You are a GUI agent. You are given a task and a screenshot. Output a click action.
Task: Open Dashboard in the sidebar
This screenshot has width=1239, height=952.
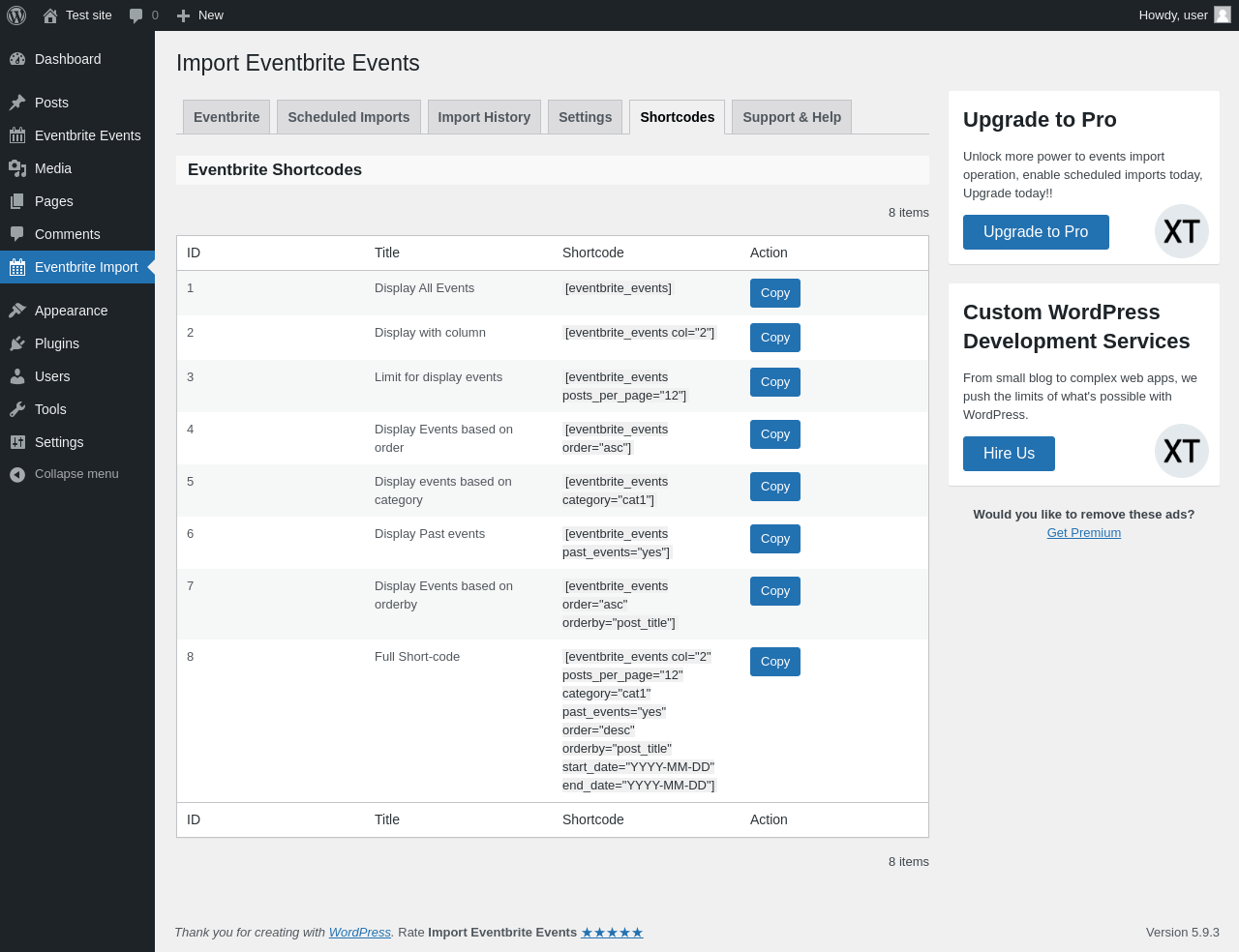click(x=77, y=59)
